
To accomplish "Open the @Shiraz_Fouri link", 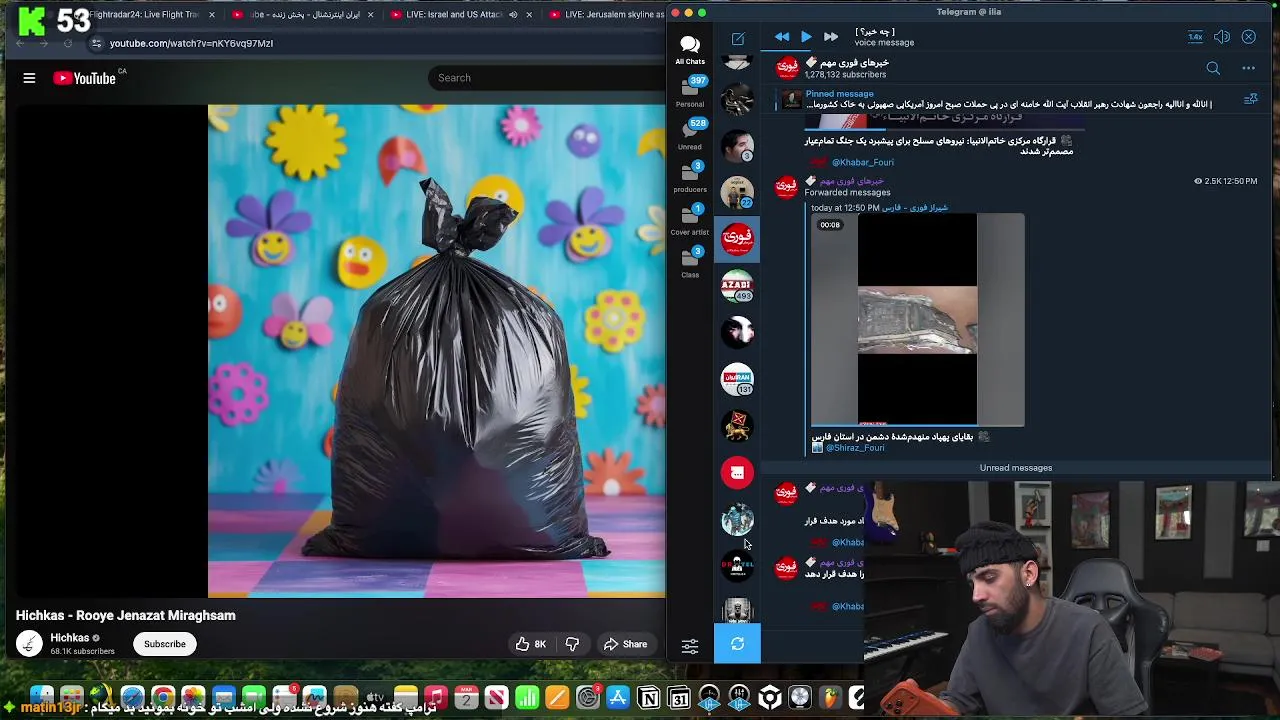I will point(855,448).
